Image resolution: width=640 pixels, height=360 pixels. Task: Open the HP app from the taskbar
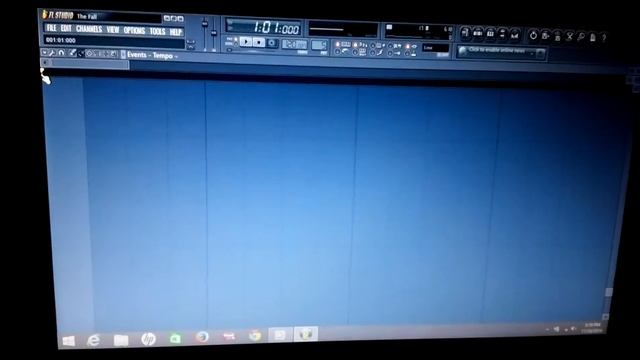click(x=149, y=339)
